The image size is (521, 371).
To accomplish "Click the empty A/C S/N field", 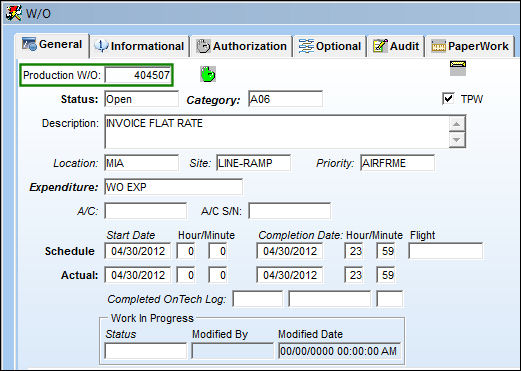I will (289, 211).
